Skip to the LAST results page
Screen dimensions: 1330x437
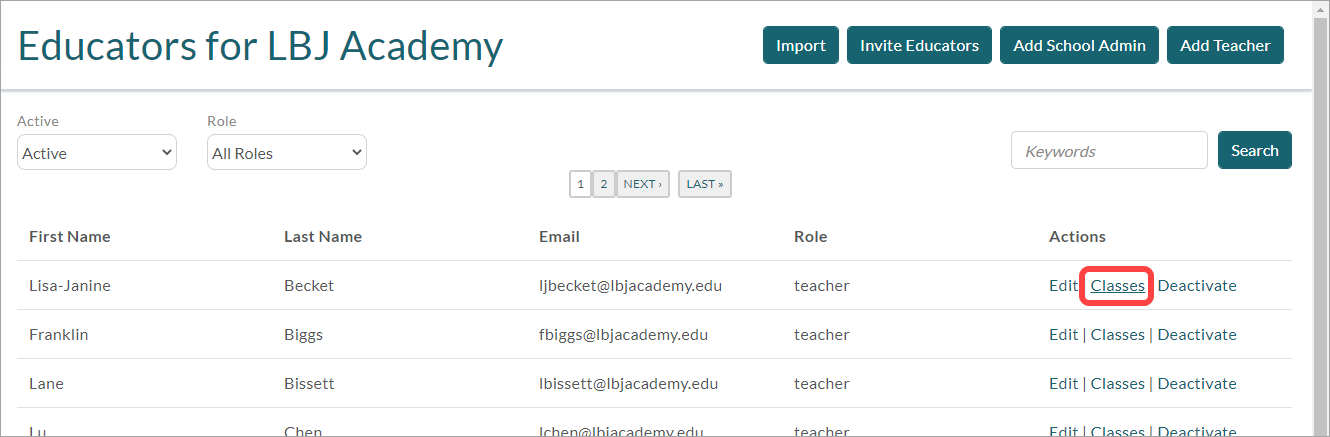click(x=704, y=184)
